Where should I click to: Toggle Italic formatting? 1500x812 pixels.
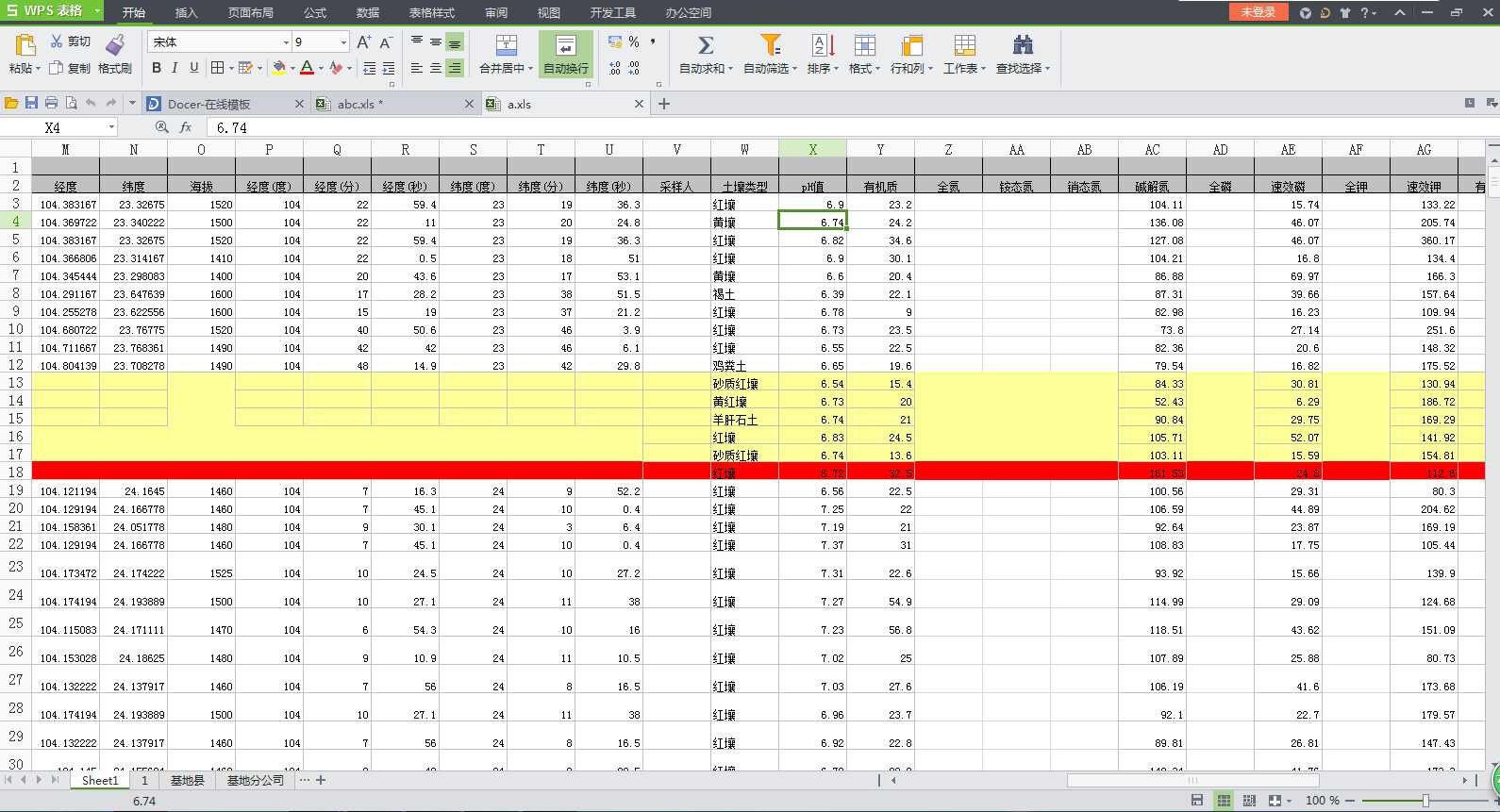(x=175, y=68)
